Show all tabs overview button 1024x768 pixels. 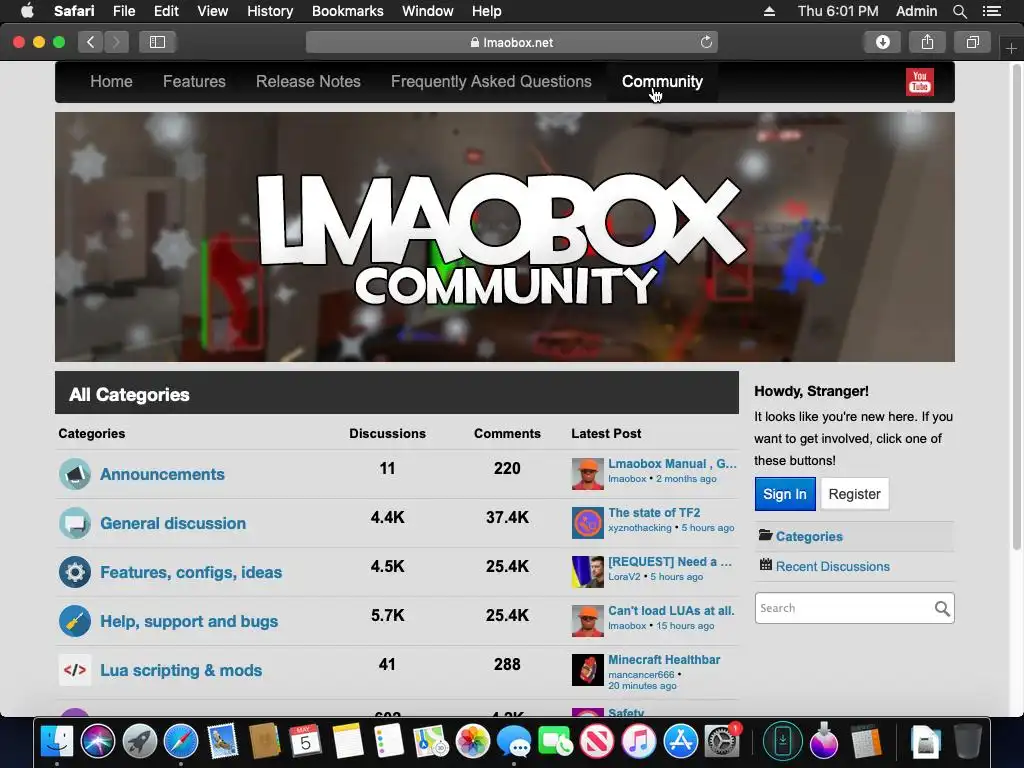[972, 42]
